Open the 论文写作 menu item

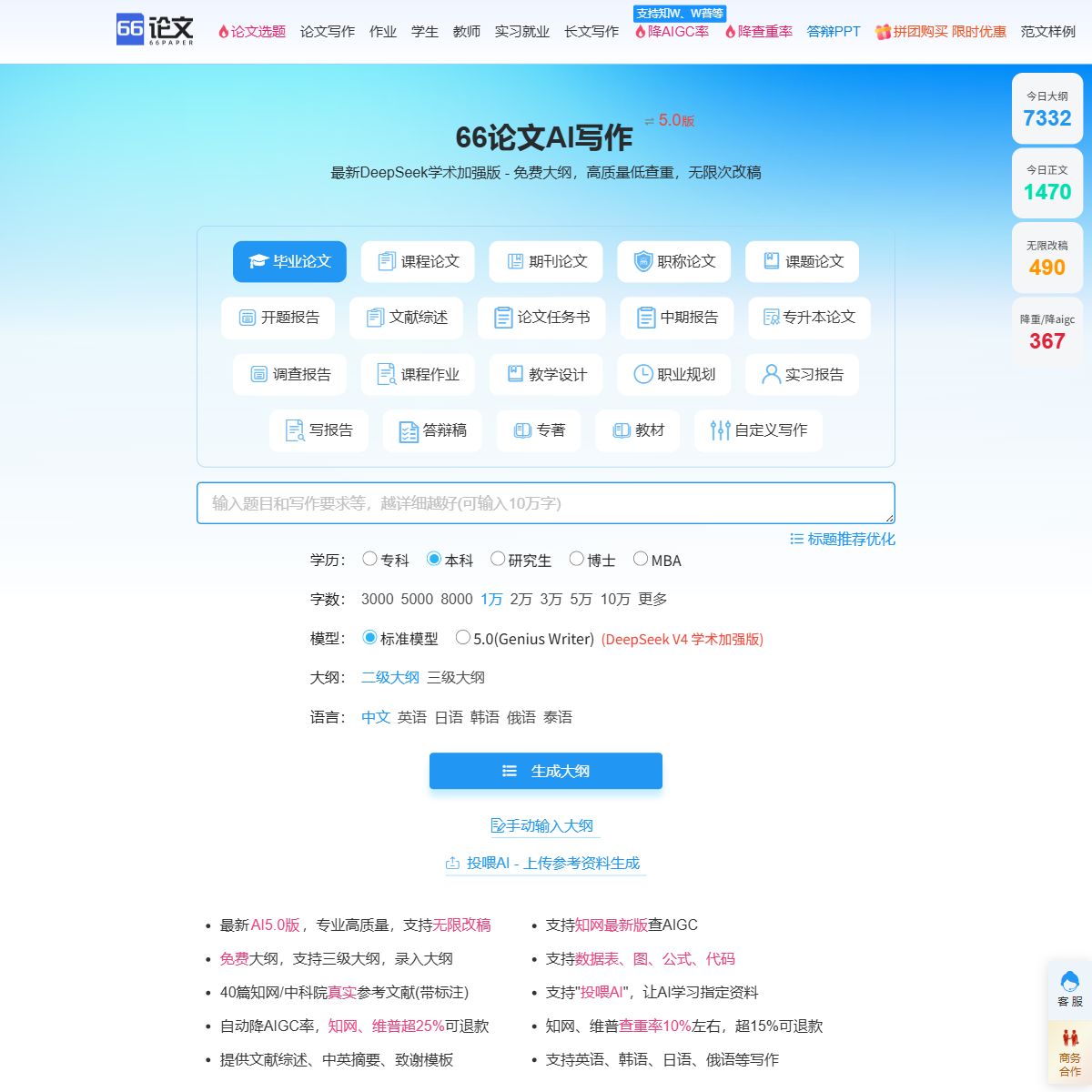(x=328, y=31)
